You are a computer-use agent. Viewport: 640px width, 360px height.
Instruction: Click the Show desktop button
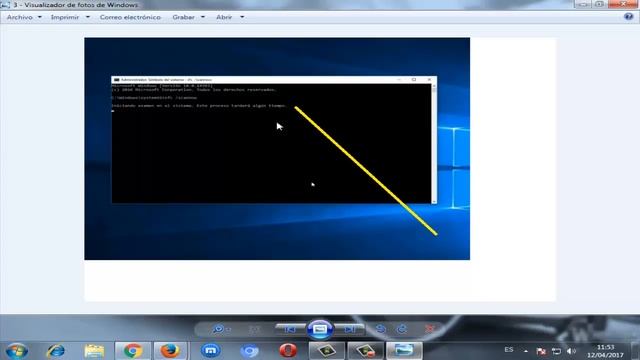click(x=636, y=351)
